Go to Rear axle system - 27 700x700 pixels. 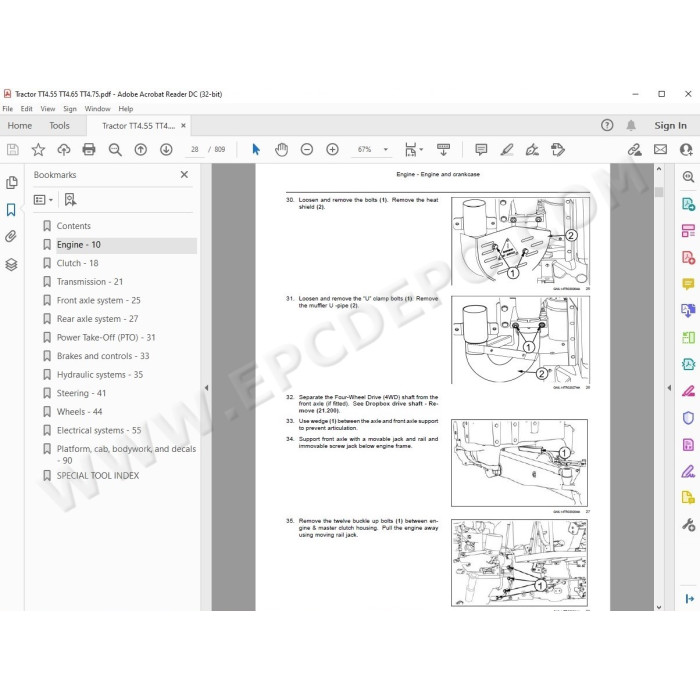click(97, 319)
